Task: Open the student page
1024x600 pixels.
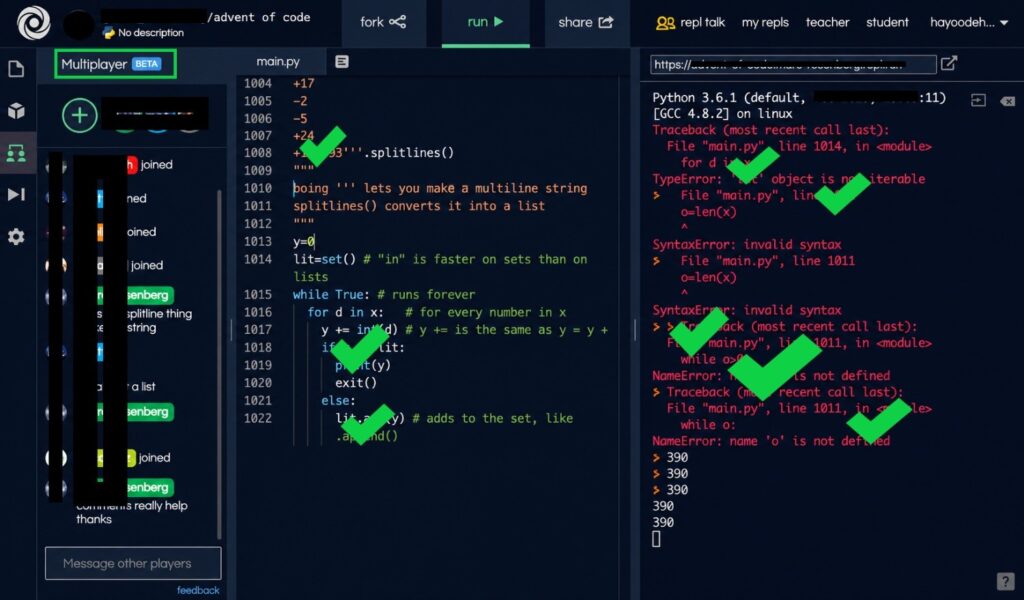Action: 887,22
